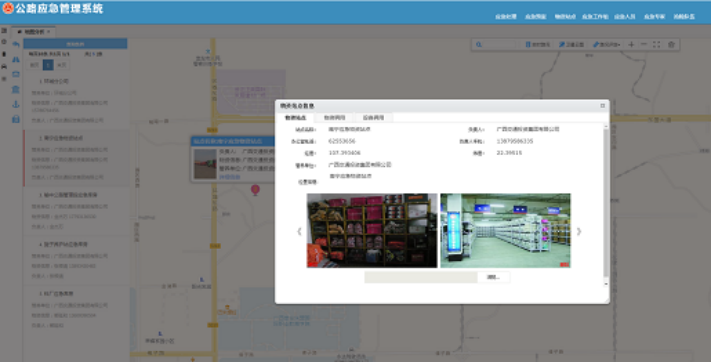712x362 pixels.
Task: Select the bank building icon in left toolbar
Action: pos(16,89)
